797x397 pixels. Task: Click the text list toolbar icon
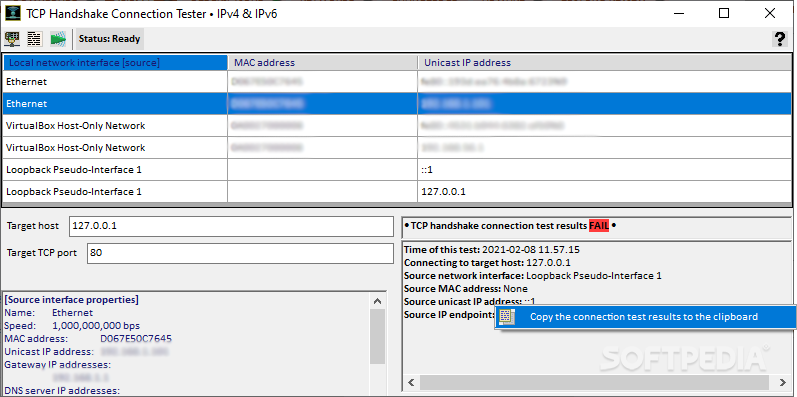click(x=35, y=39)
